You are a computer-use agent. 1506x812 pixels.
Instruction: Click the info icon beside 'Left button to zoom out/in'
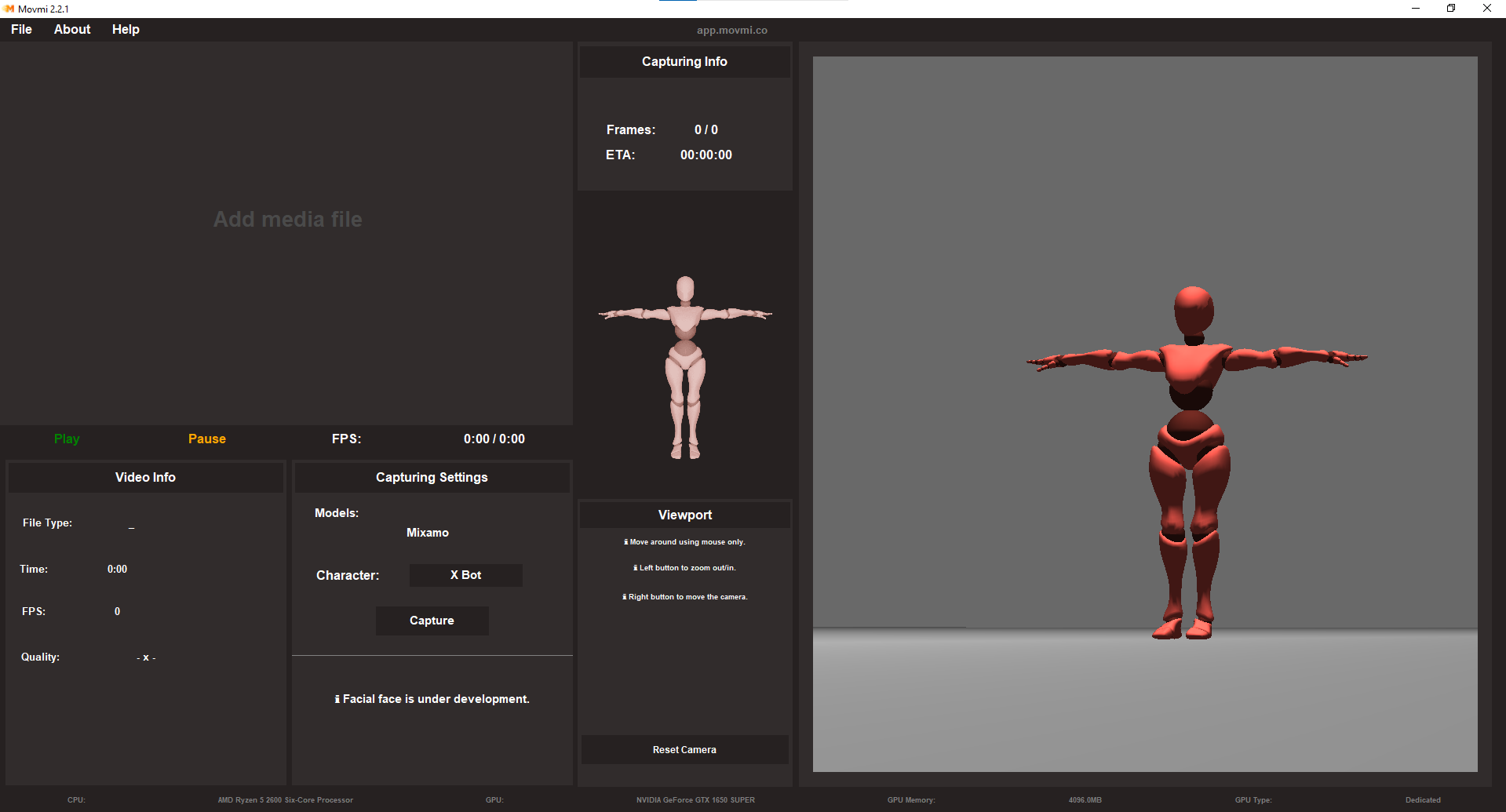(634, 567)
